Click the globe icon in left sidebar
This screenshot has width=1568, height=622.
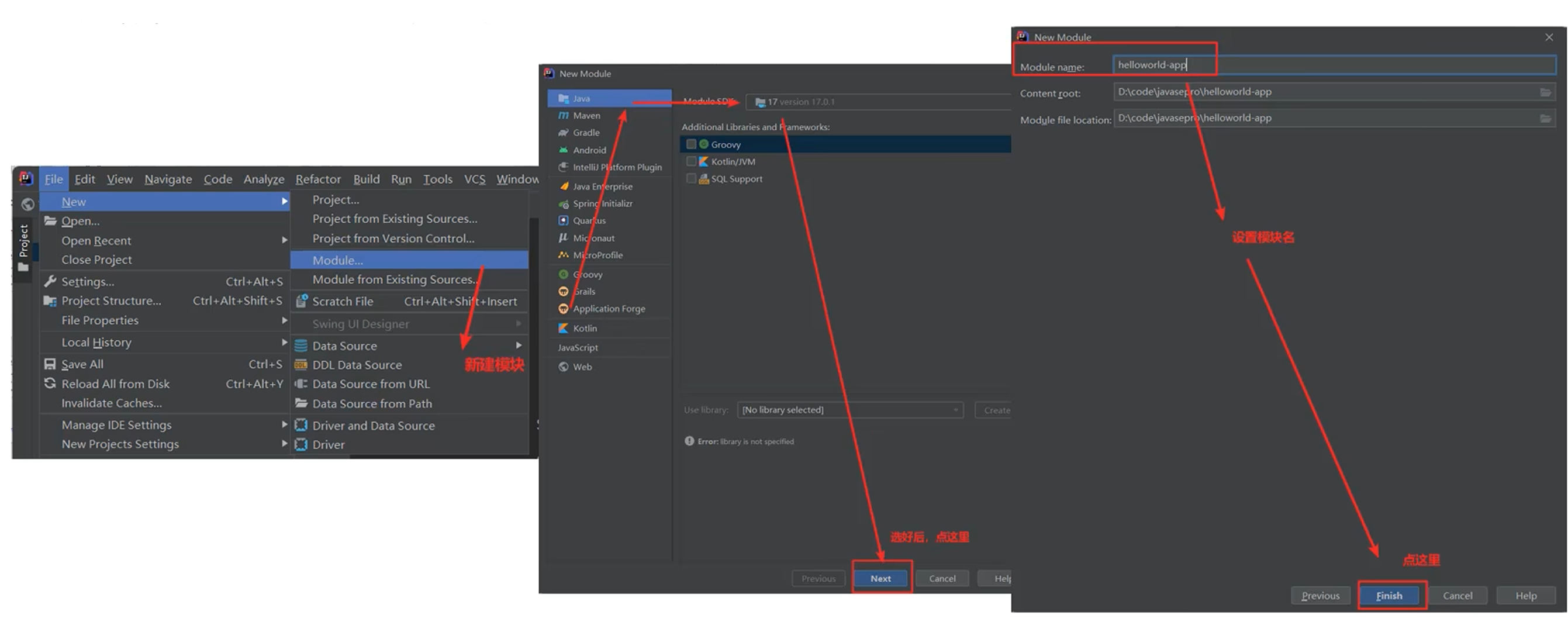click(x=27, y=205)
